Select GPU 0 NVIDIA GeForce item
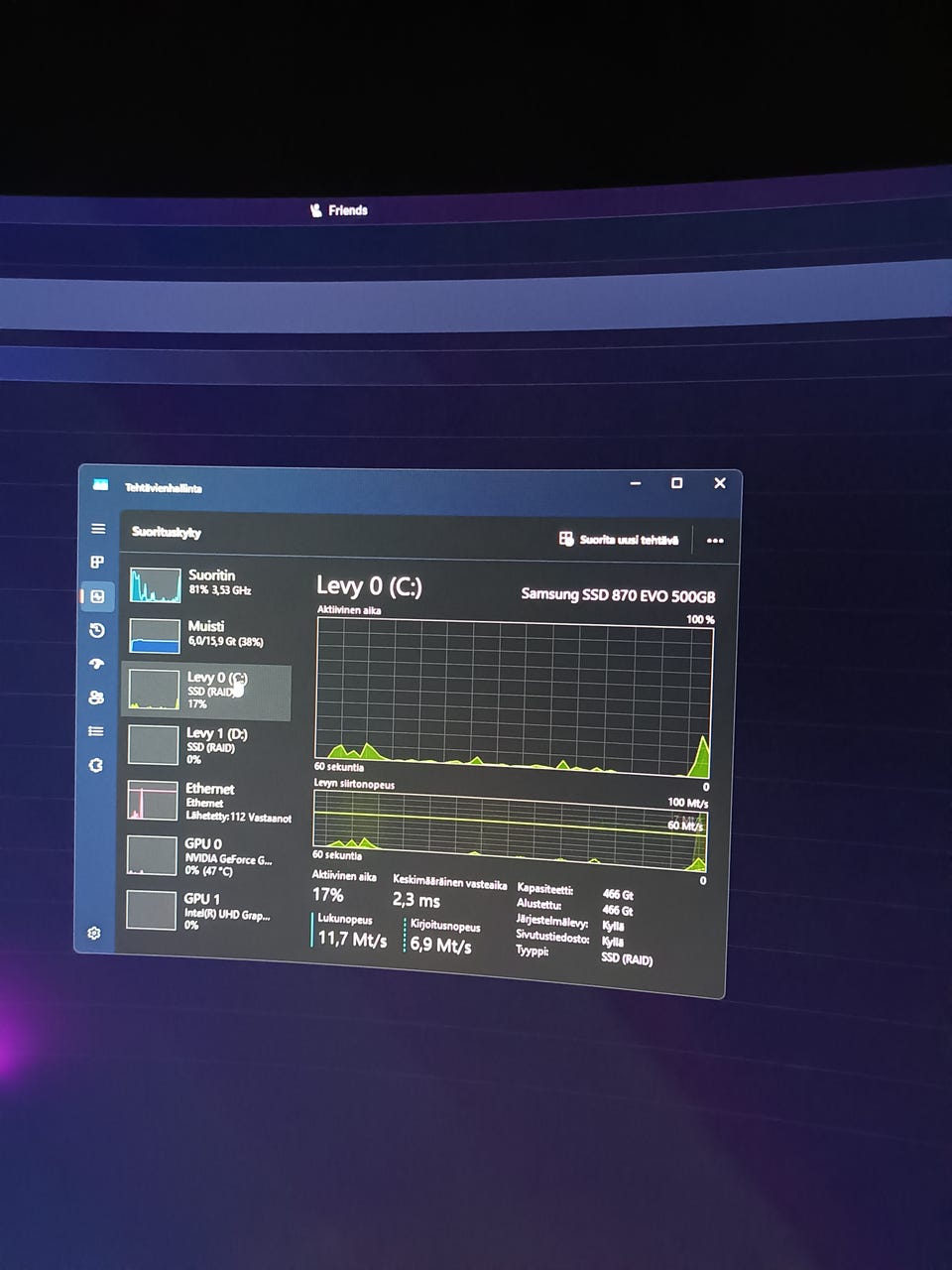952x1270 pixels. coord(206,856)
